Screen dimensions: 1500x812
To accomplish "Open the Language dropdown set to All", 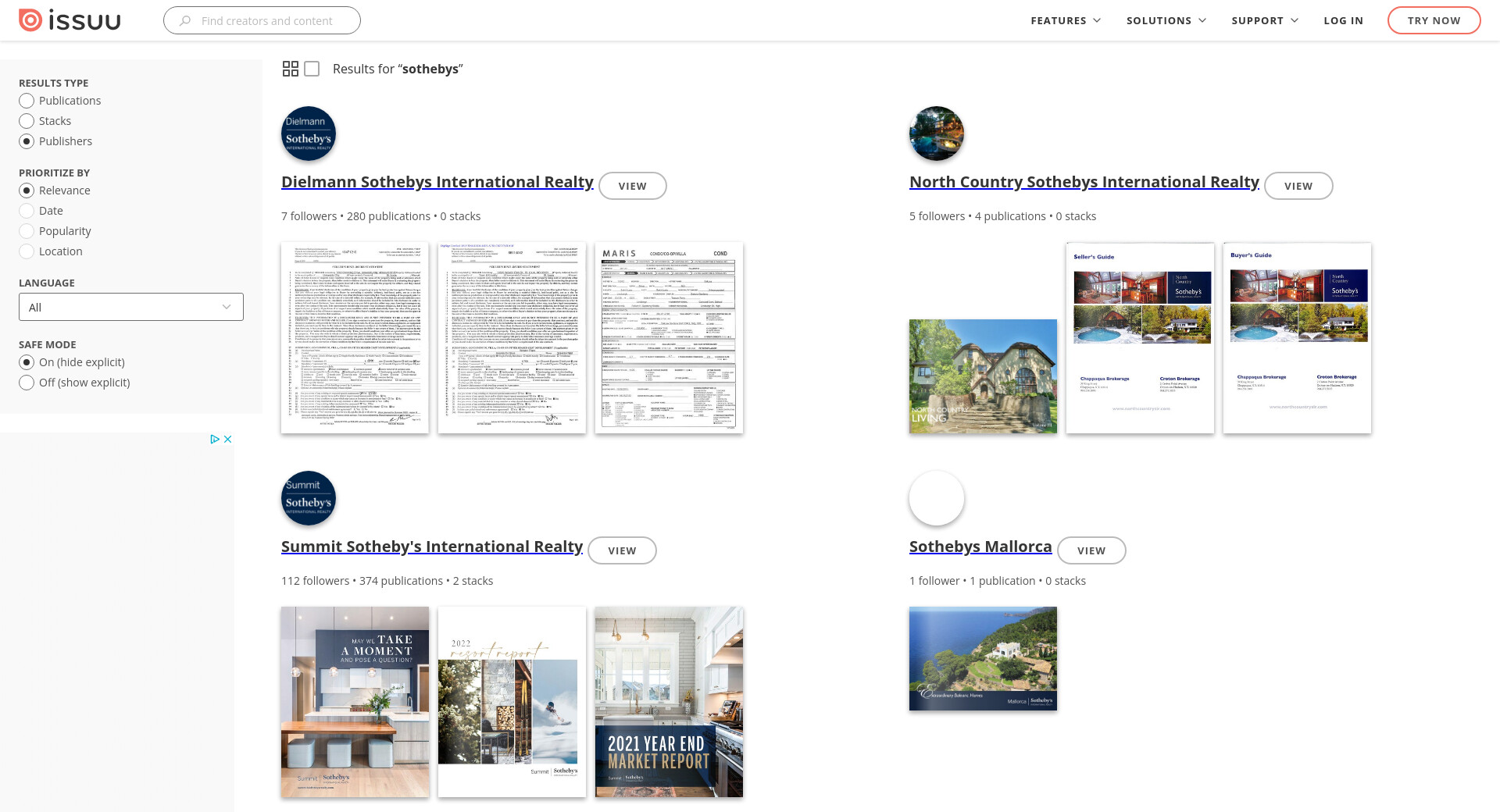I will [x=131, y=307].
